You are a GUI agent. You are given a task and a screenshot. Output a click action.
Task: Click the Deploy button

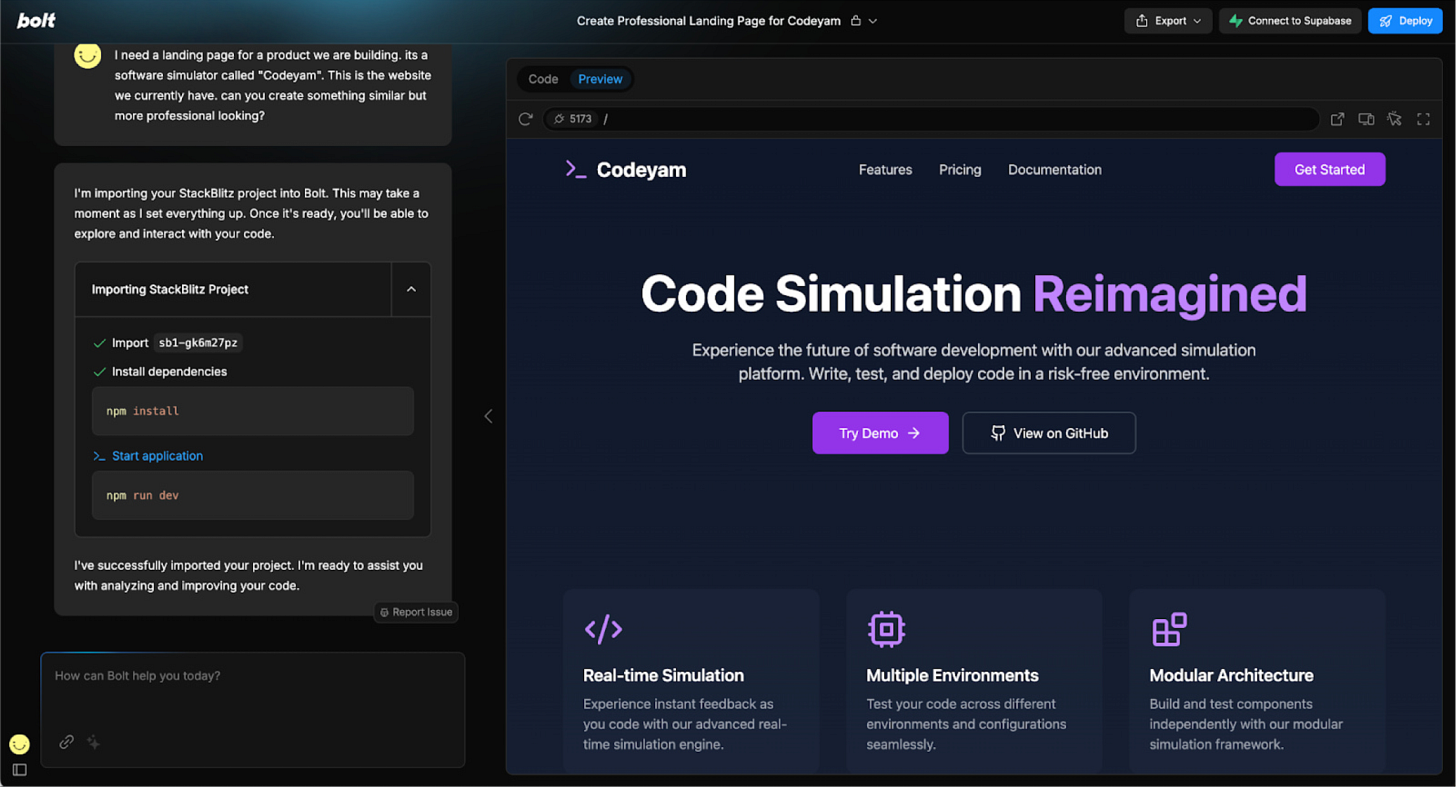tap(1405, 21)
